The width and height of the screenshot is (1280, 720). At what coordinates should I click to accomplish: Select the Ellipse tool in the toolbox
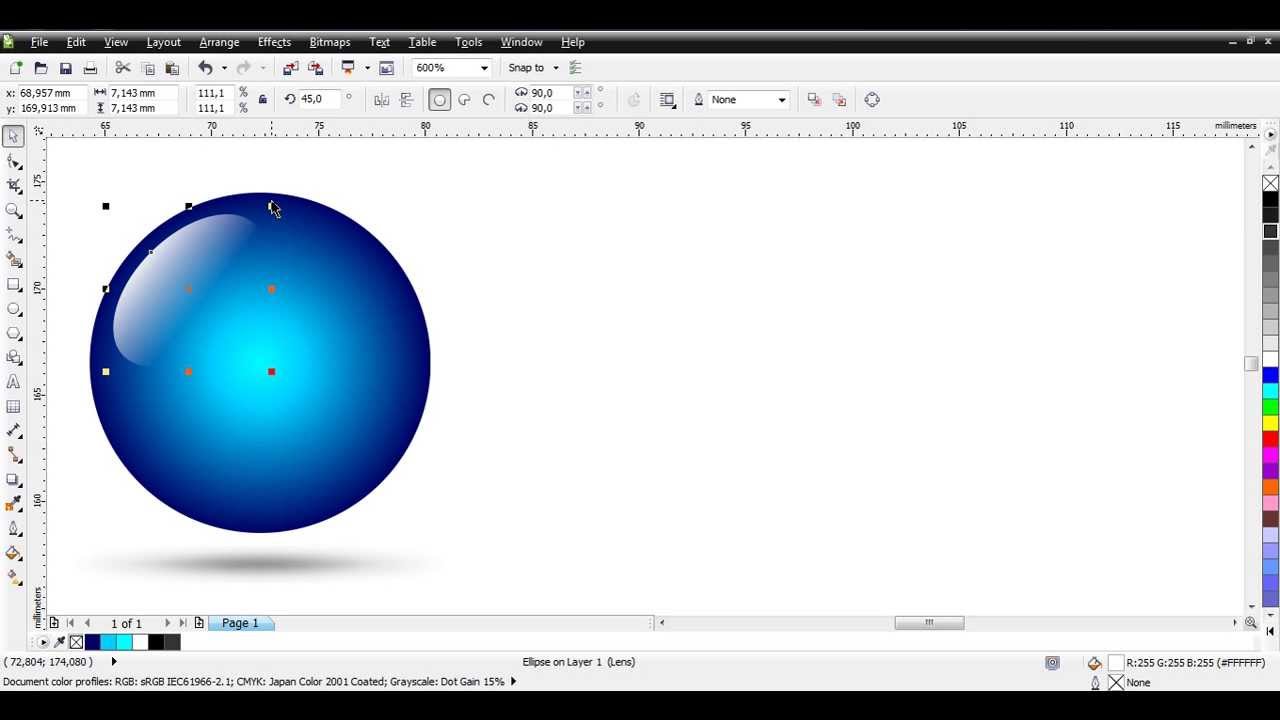point(14,309)
